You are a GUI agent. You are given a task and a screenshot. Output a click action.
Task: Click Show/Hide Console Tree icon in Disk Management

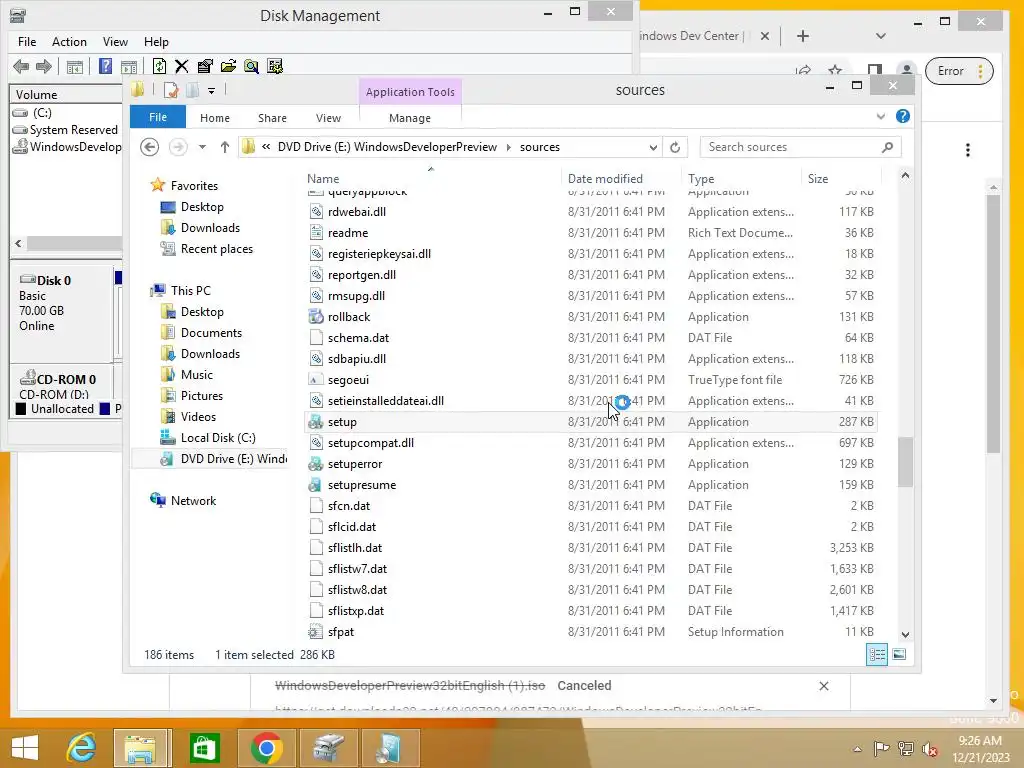click(74, 67)
